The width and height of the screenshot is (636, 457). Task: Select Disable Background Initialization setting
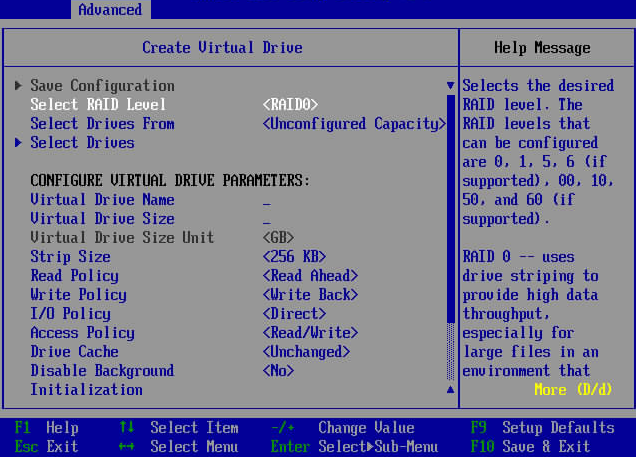pyautogui.click(x=102, y=380)
